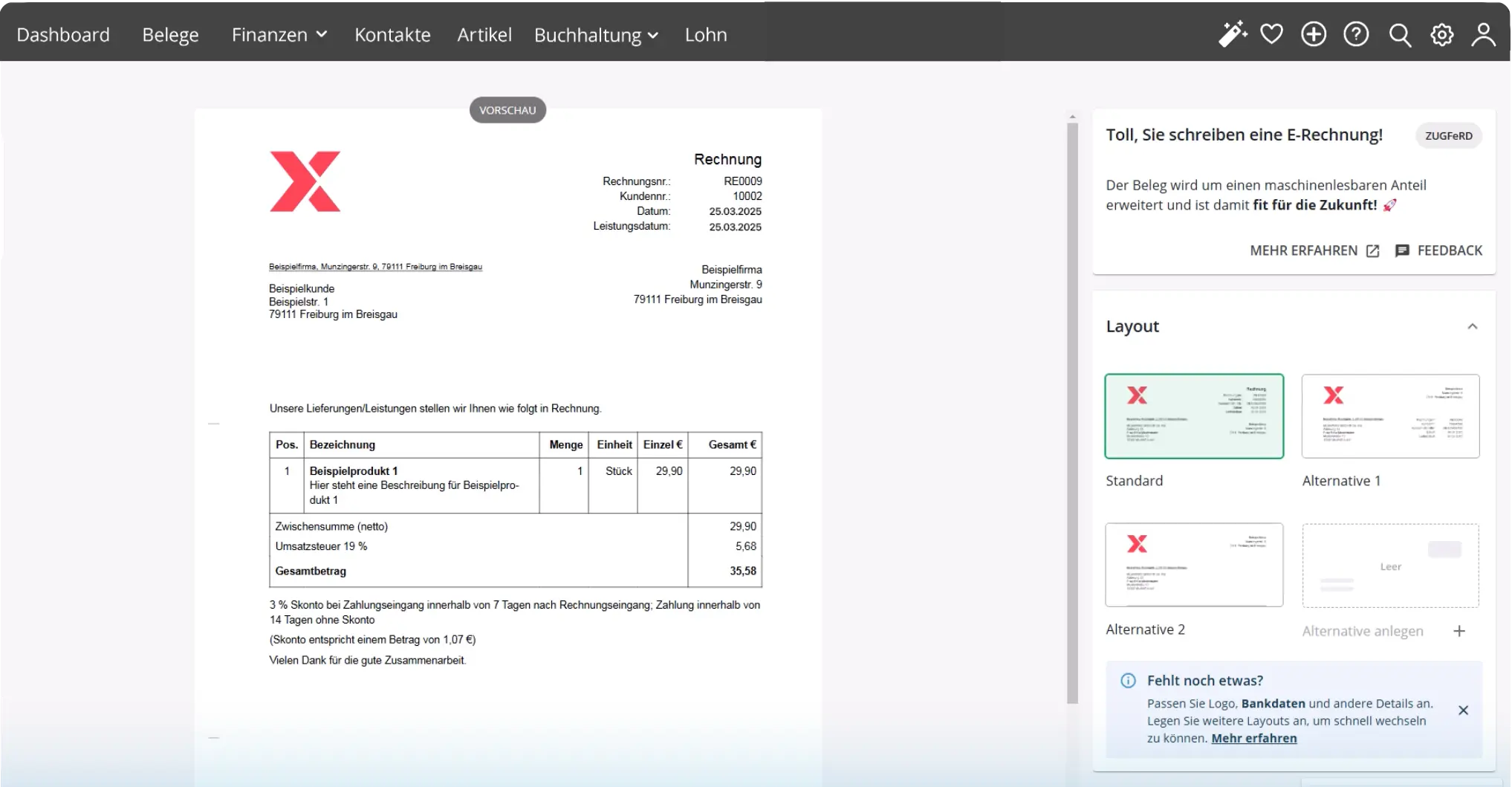This screenshot has width=1512, height=787.
Task: Go to the Belege menu item
Action: coord(170,35)
